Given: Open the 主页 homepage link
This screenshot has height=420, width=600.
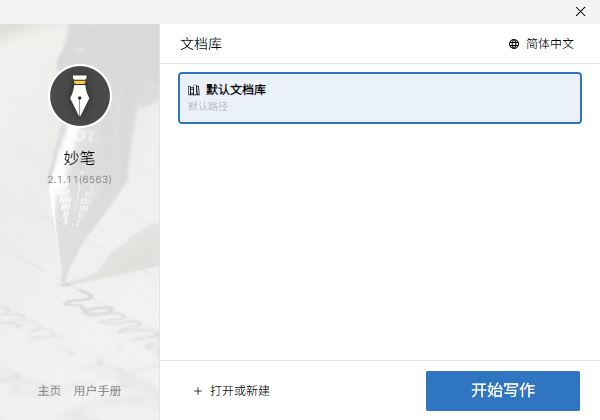Looking at the screenshot, I should tap(49, 391).
